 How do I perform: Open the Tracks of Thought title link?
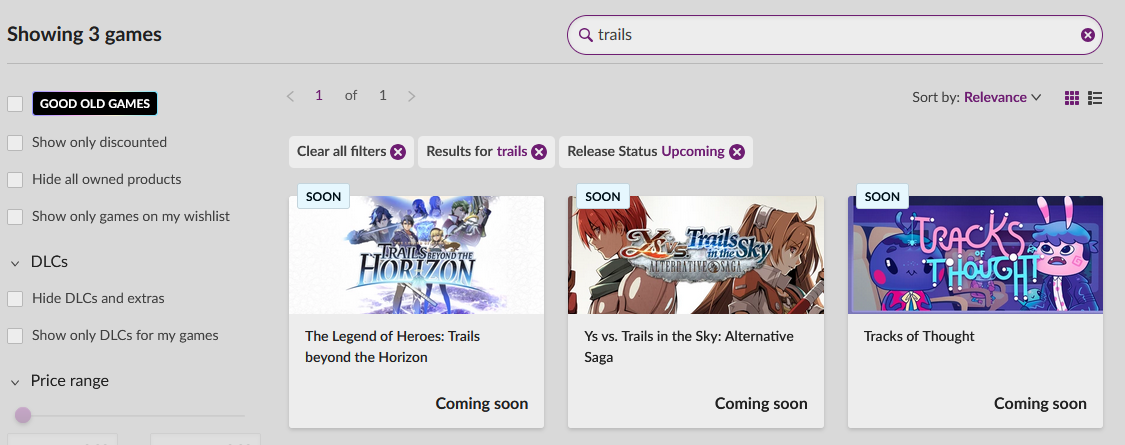coord(919,336)
